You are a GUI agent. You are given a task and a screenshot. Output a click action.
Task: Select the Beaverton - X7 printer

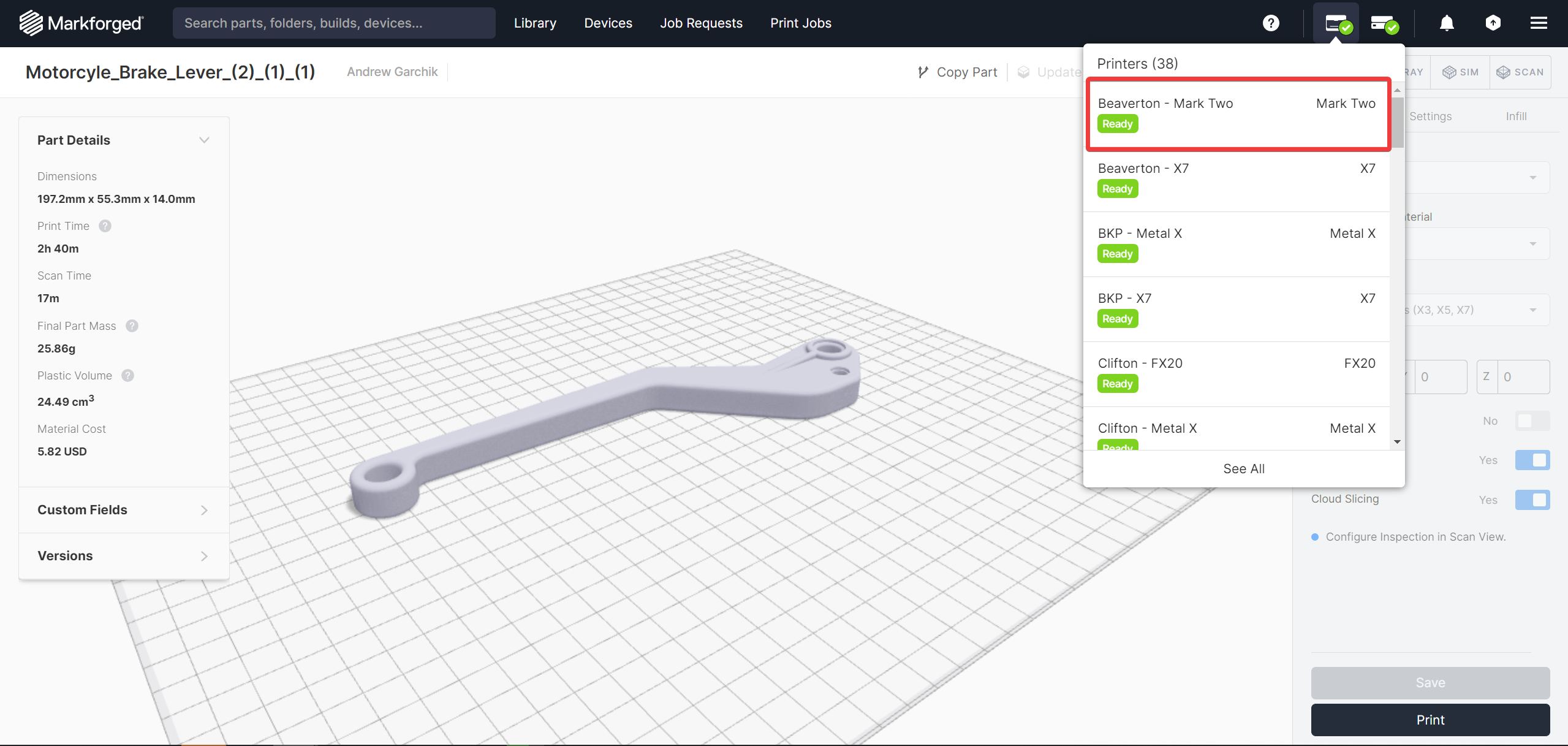(1237, 180)
